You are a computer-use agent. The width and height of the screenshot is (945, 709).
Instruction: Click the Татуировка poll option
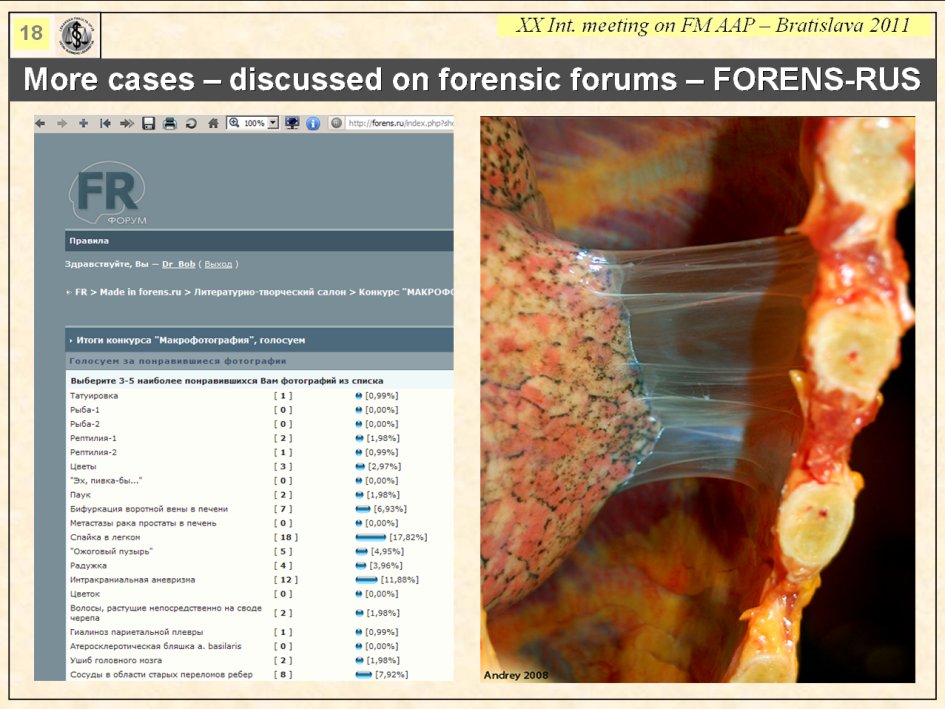click(x=94, y=396)
